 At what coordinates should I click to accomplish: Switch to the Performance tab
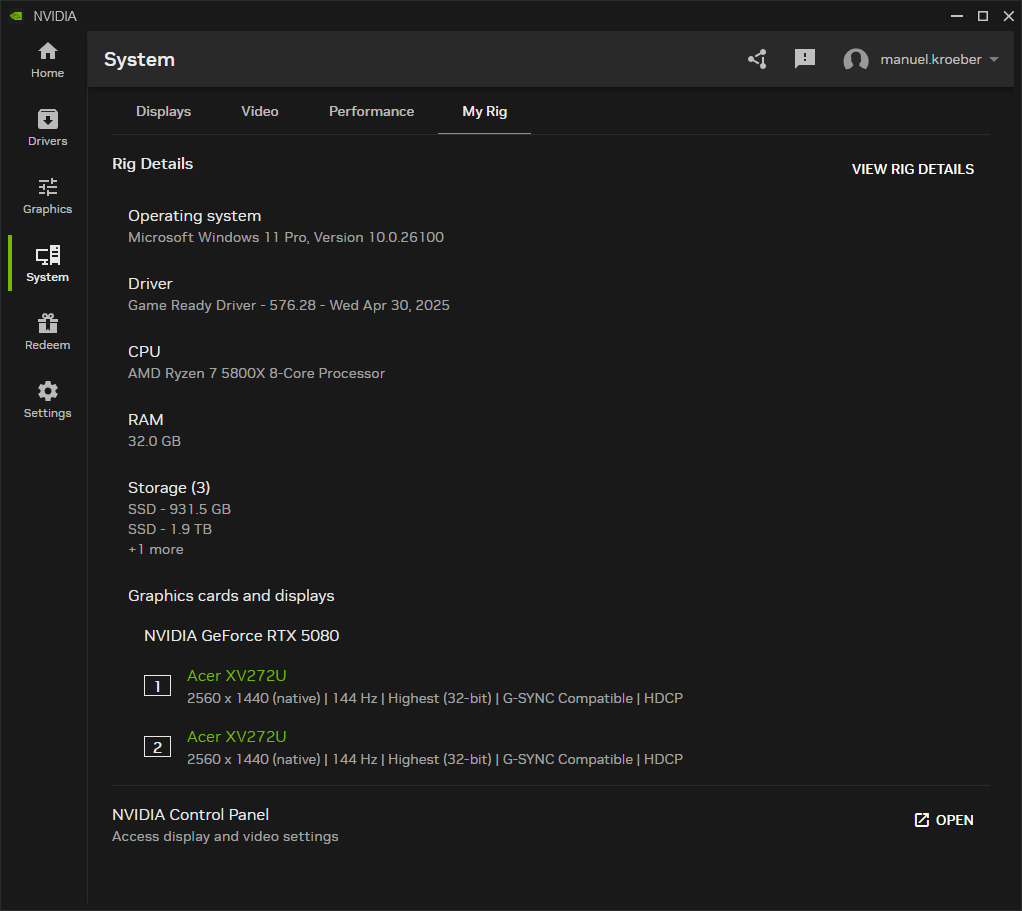(372, 111)
